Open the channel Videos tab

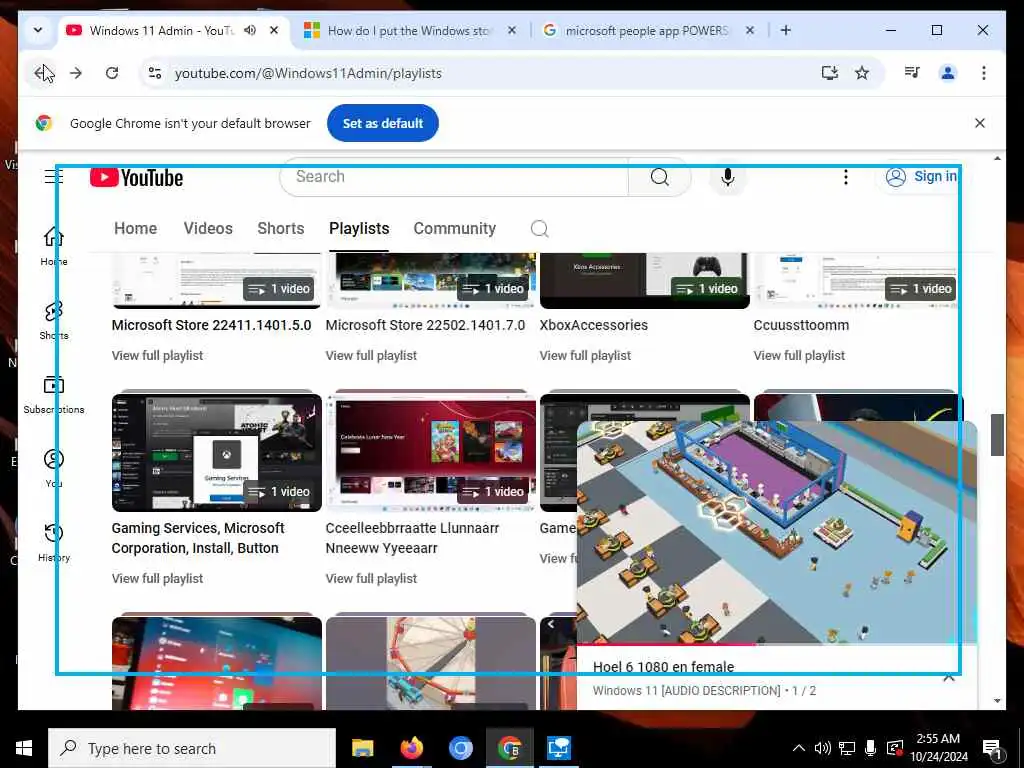coord(208,229)
